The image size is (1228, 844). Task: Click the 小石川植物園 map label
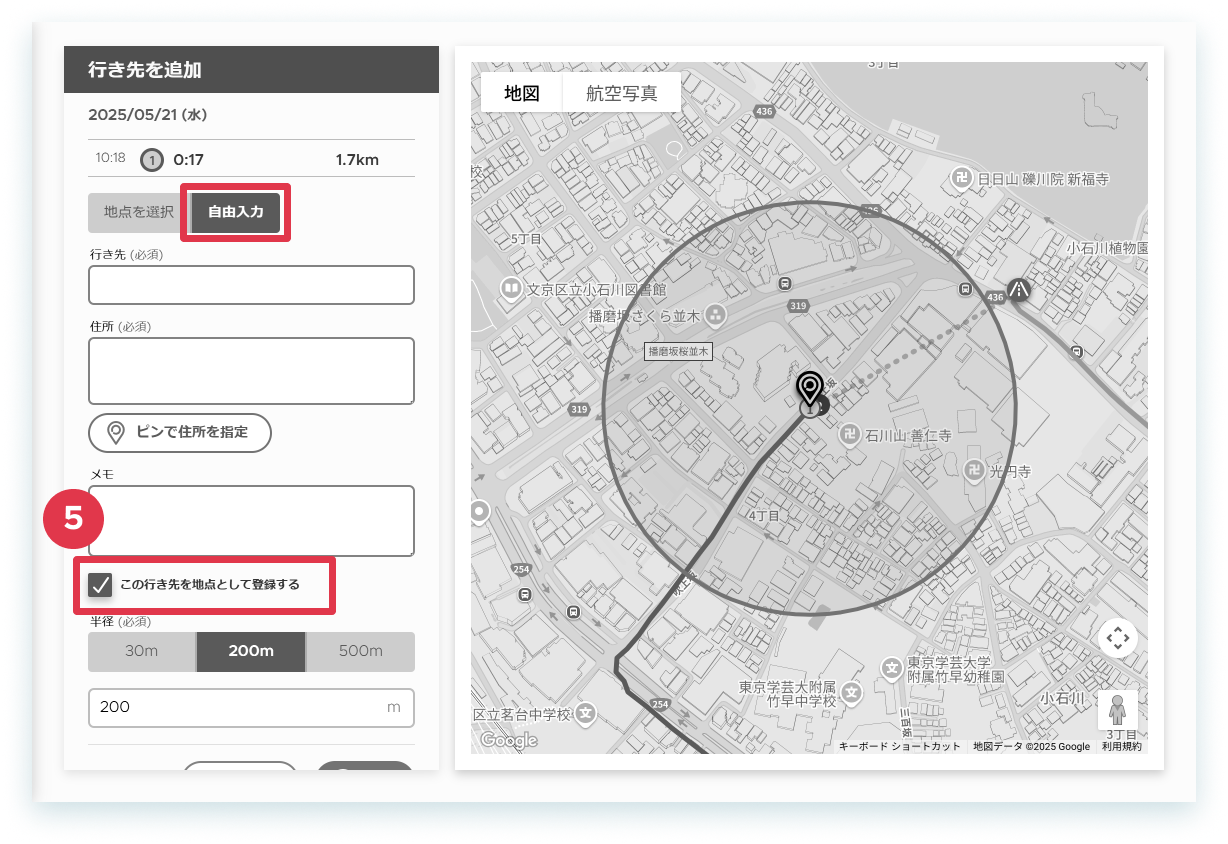pos(1106,248)
